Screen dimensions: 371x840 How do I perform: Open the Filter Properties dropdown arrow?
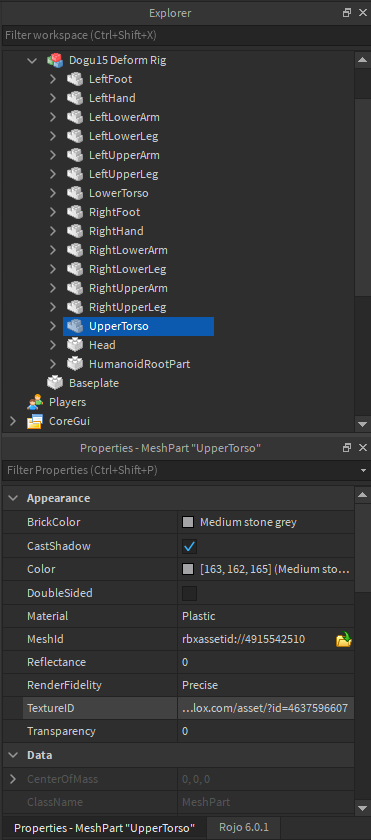[x=364, y=470]
